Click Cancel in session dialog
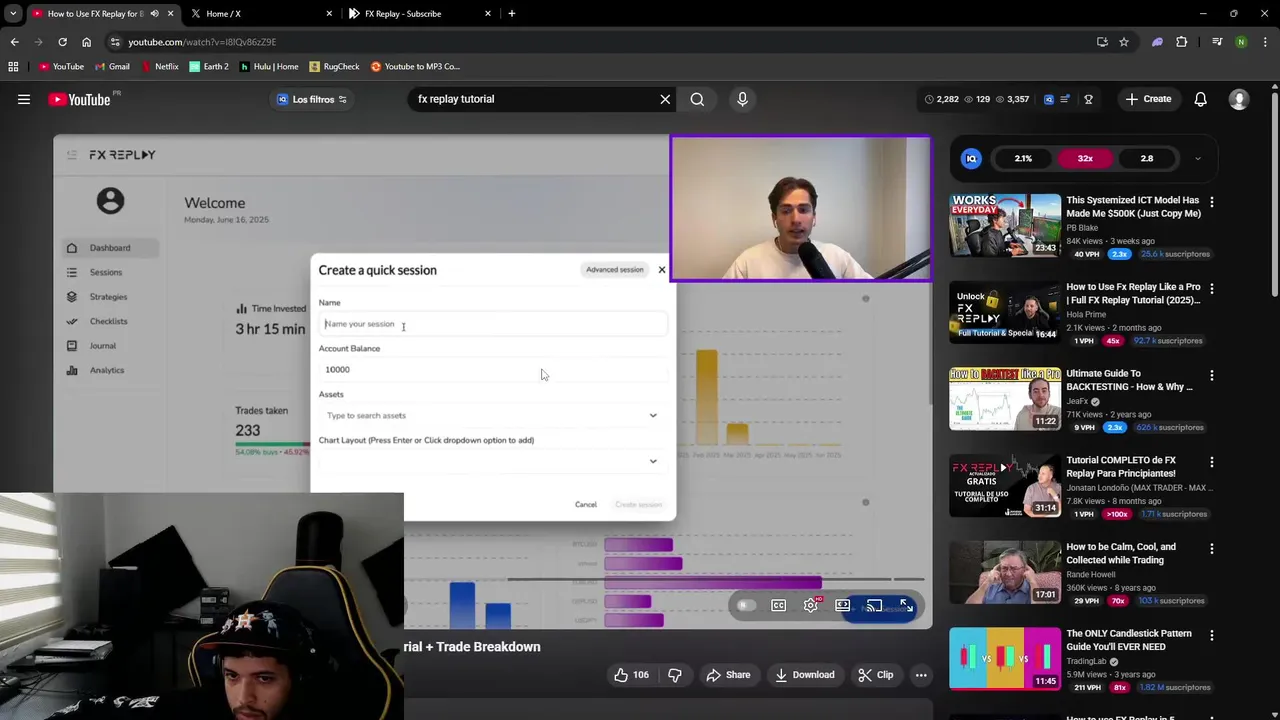 pos(586,504)
